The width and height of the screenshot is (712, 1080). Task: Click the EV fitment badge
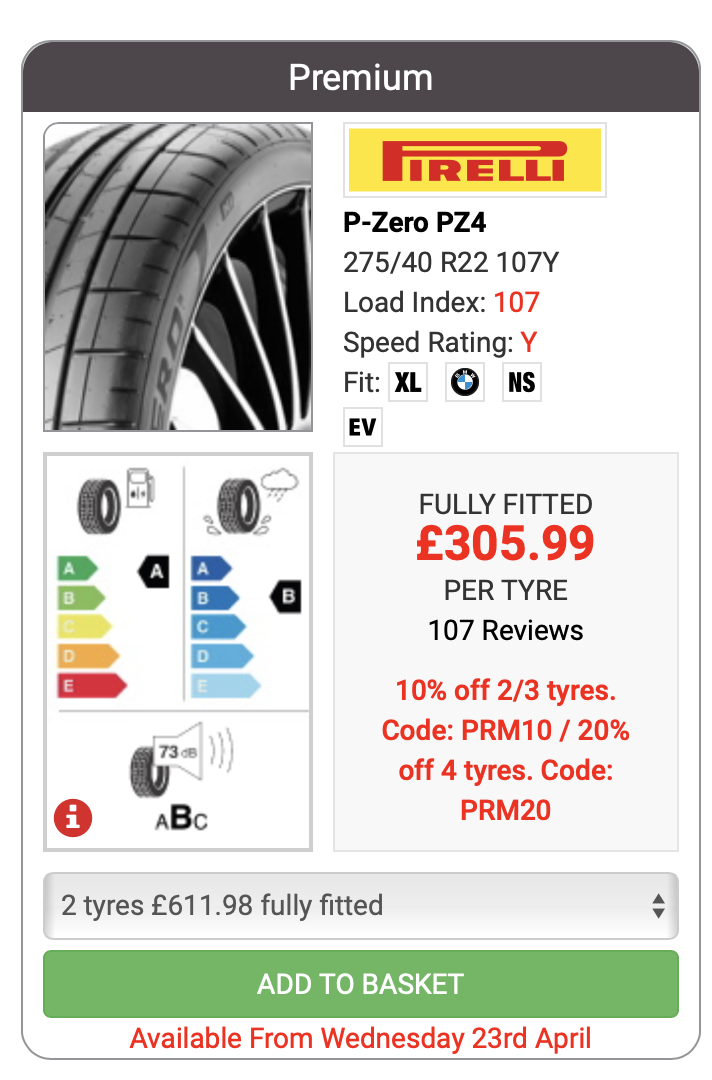point(362,428)
